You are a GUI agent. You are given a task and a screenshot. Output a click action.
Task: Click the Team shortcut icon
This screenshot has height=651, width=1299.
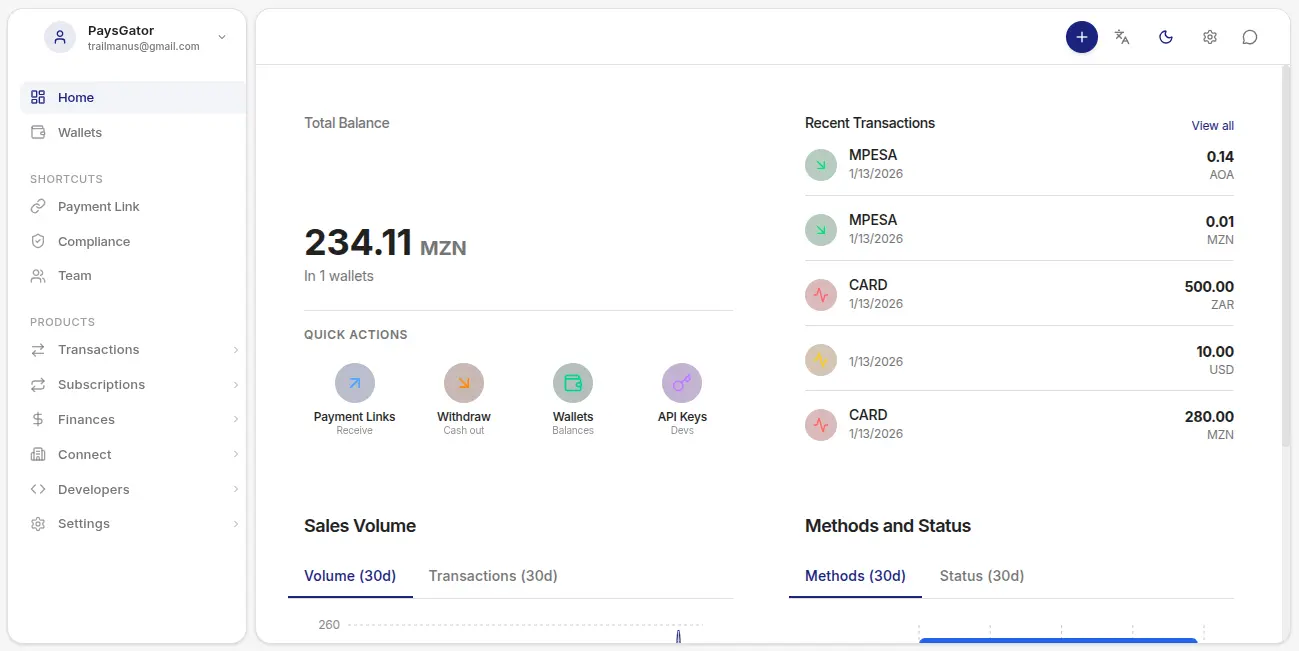37,276
